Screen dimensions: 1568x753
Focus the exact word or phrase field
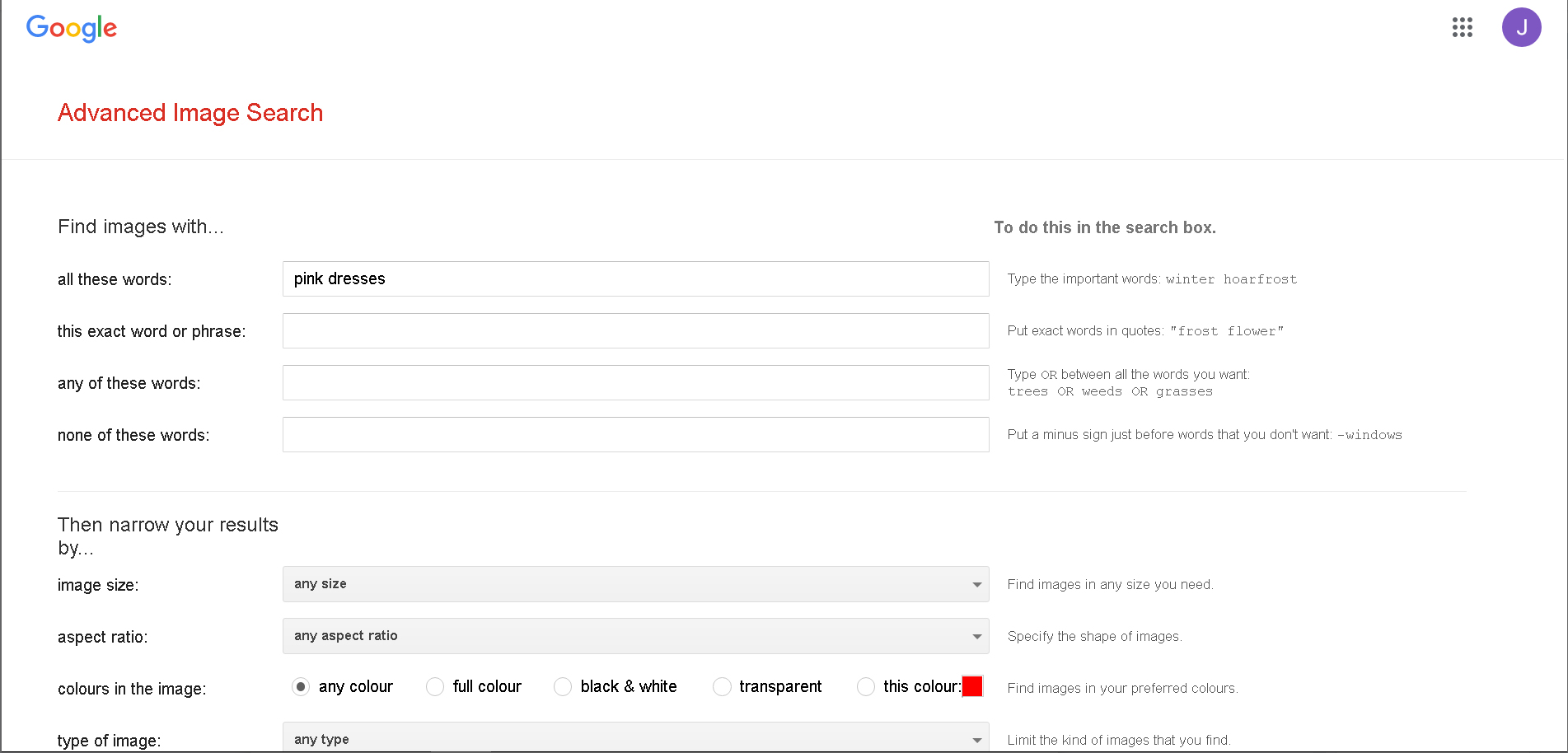coord(635,330)
